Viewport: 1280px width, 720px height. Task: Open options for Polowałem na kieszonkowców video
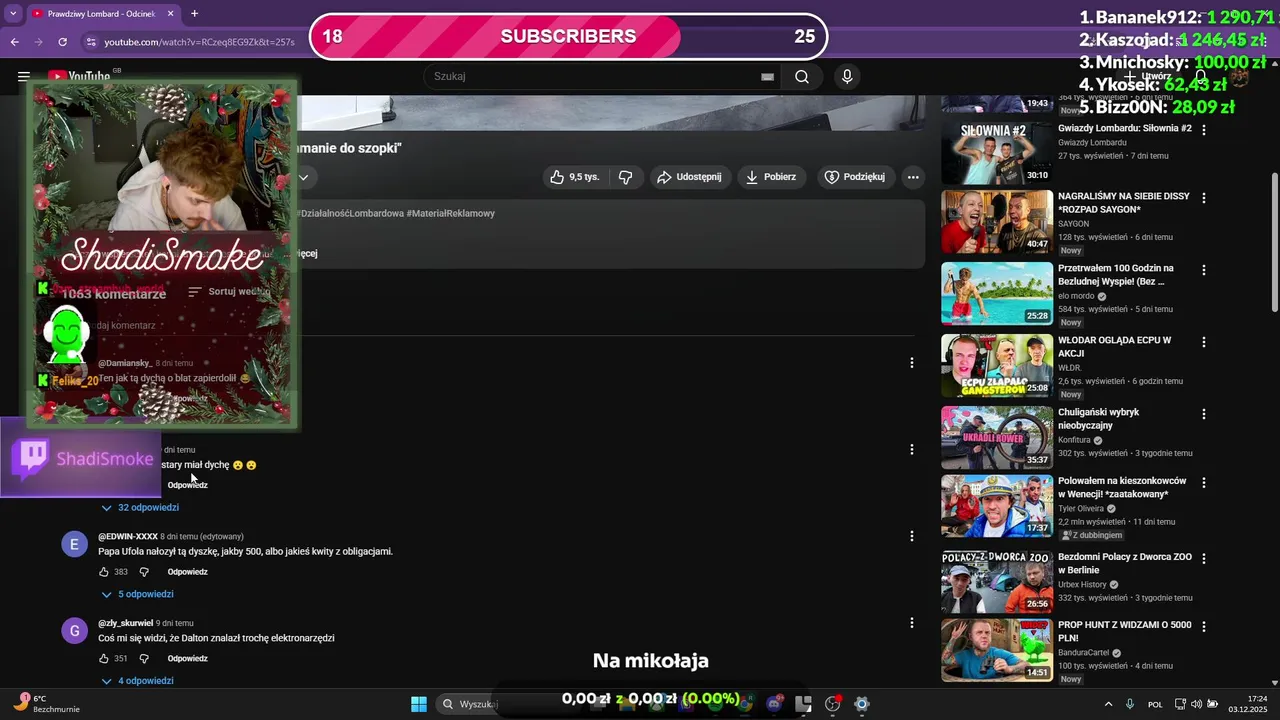coord(1203,482)
